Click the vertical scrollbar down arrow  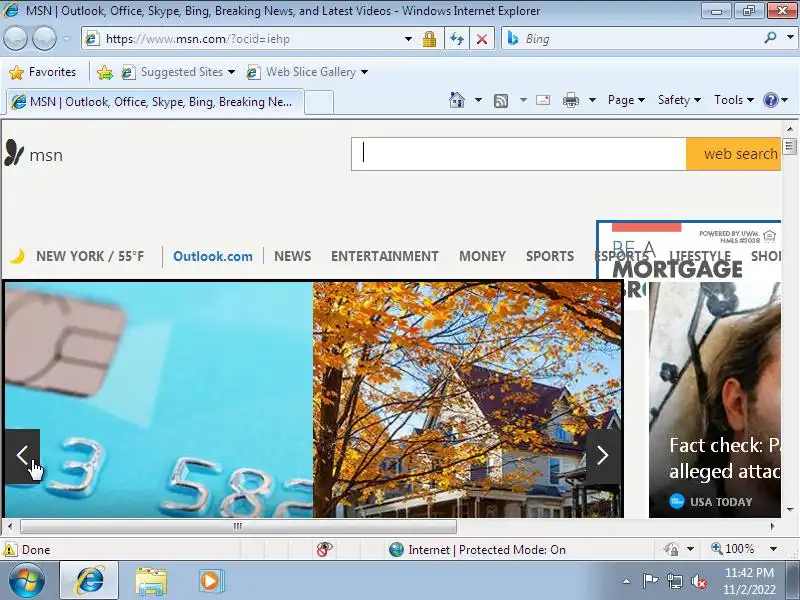tap(790, 510)
